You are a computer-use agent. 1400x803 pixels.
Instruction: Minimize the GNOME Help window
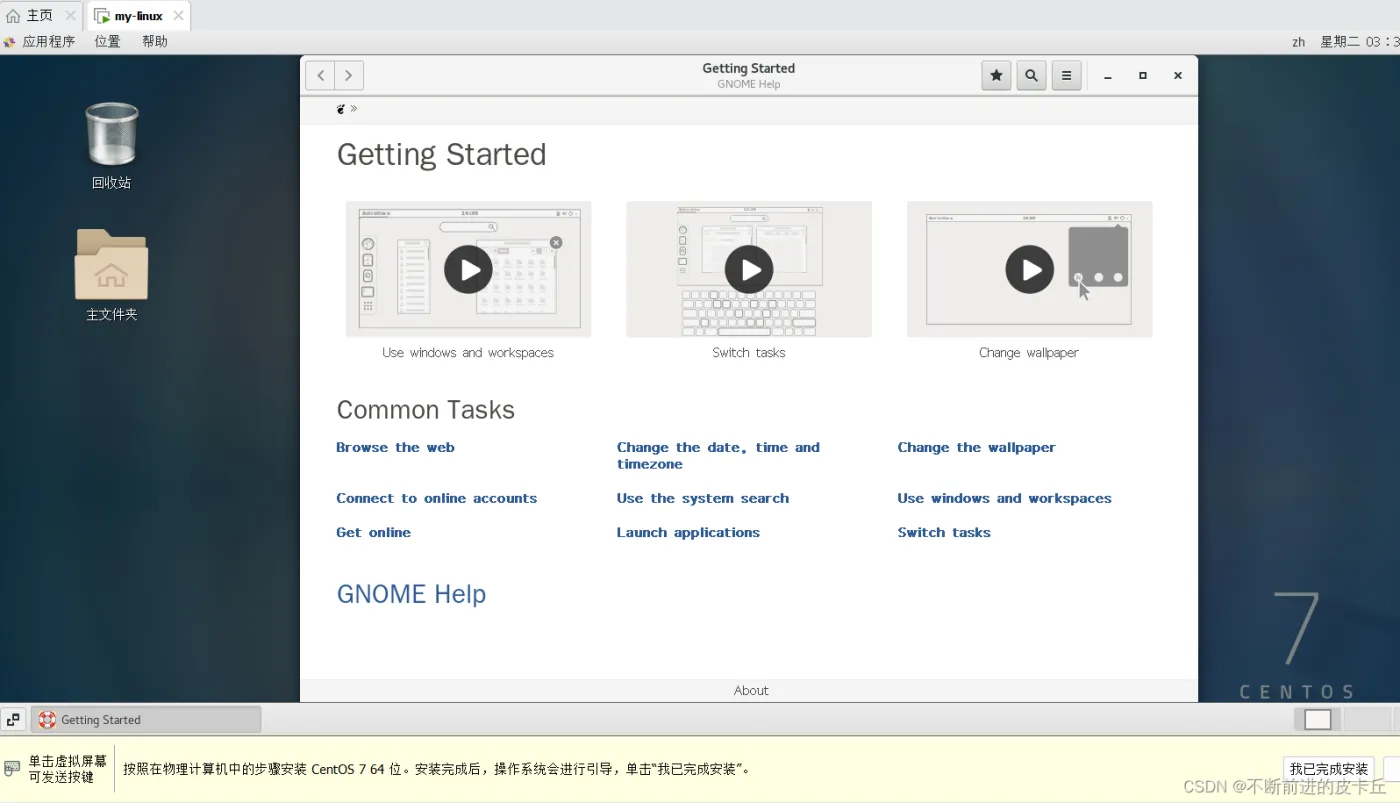(1108, 76)
